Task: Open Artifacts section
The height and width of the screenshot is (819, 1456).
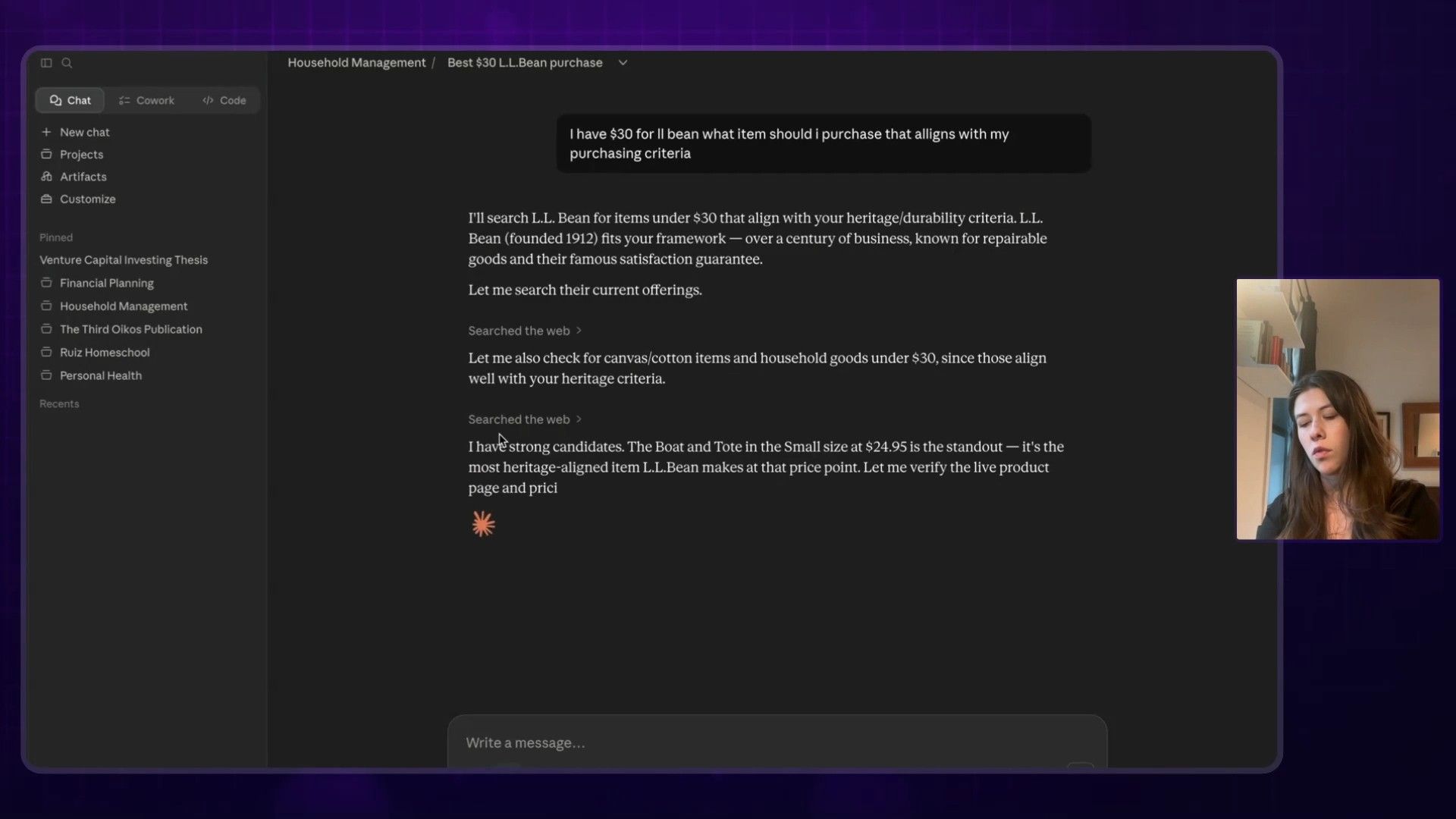Action: pos(83,177)
